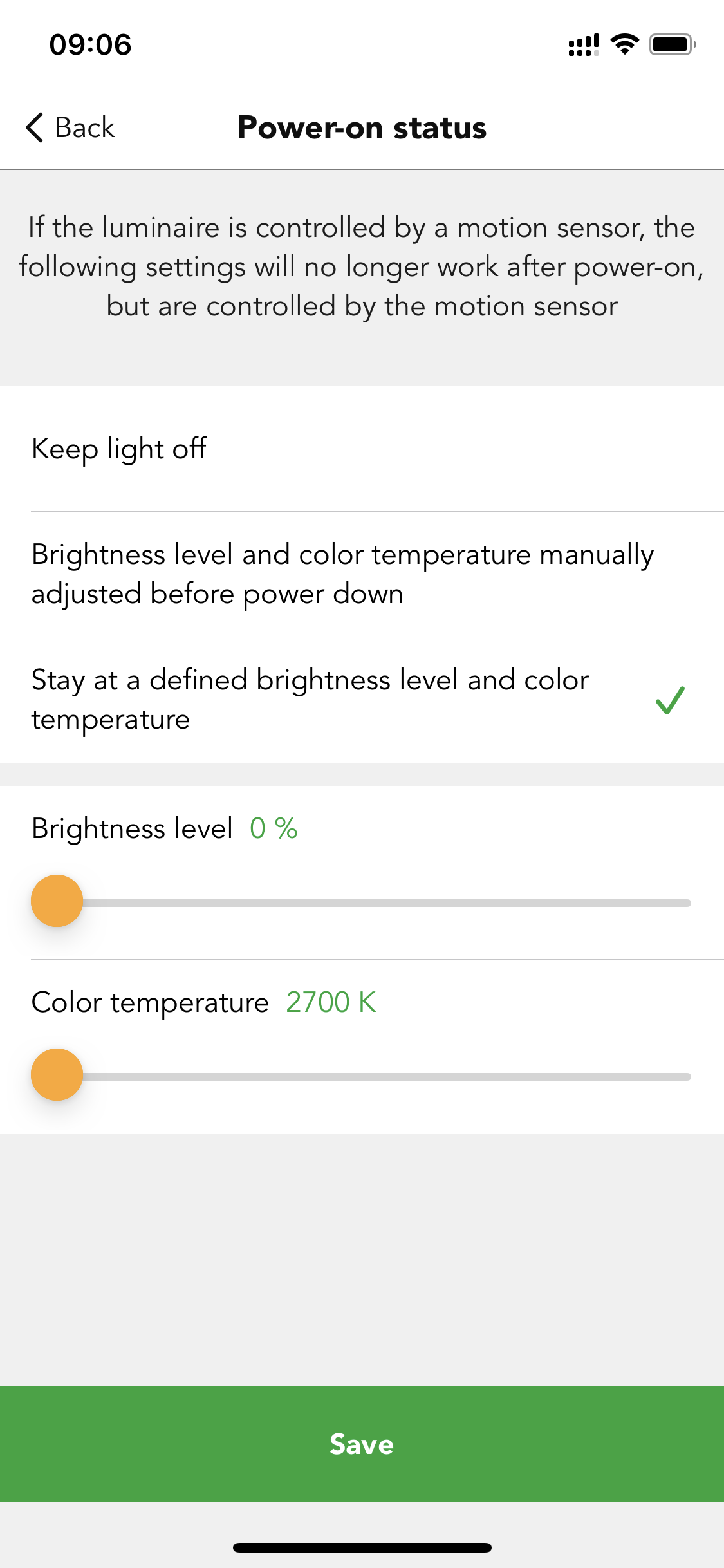
Task: Tap the battery status icon
Action: (x=673, y=44)
